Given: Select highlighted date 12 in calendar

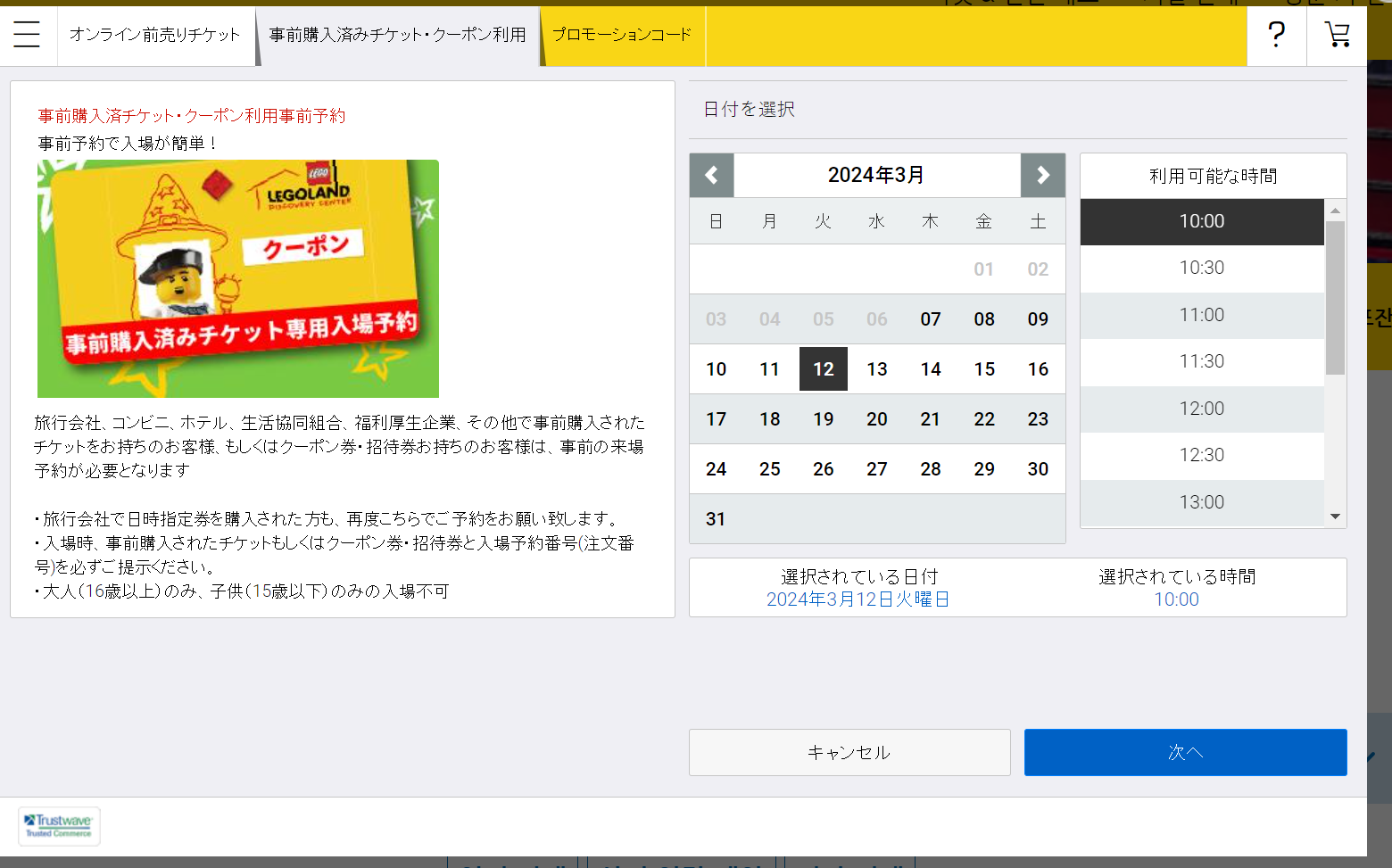Looking at the screenshot, I should click(824, 369).
